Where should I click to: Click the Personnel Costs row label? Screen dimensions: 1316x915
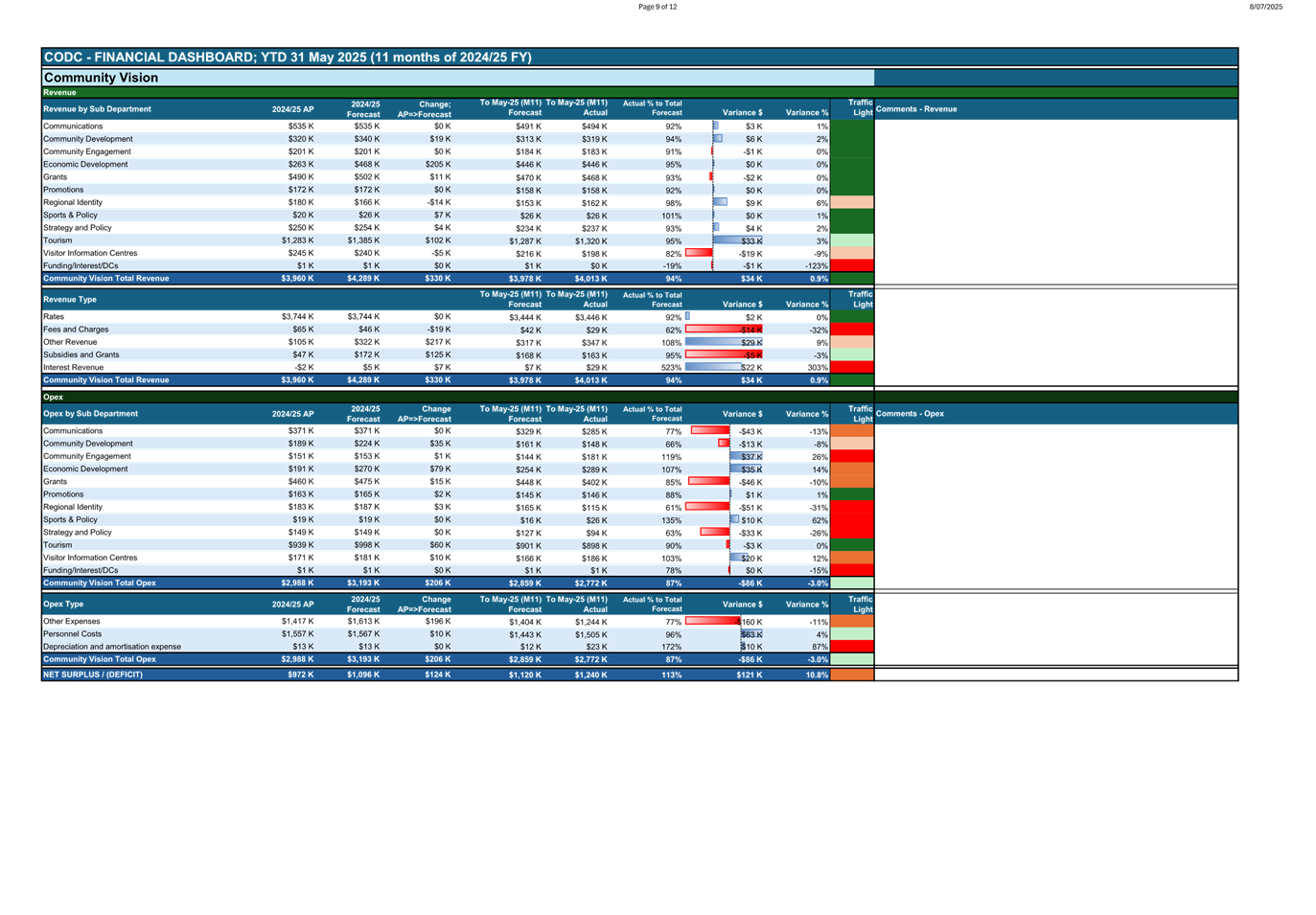72,634
